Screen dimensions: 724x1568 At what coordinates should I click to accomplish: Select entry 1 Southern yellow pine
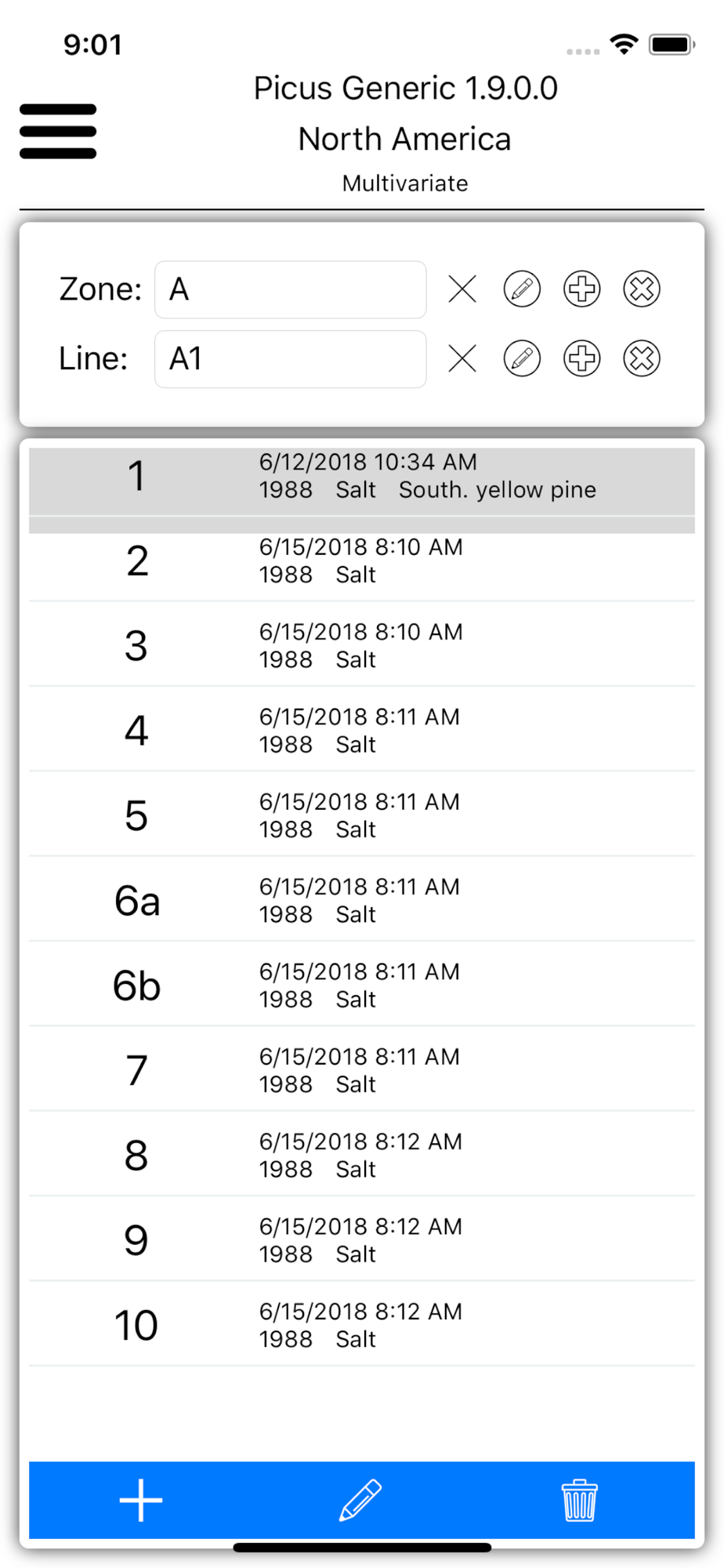click(x=361, y=477)
